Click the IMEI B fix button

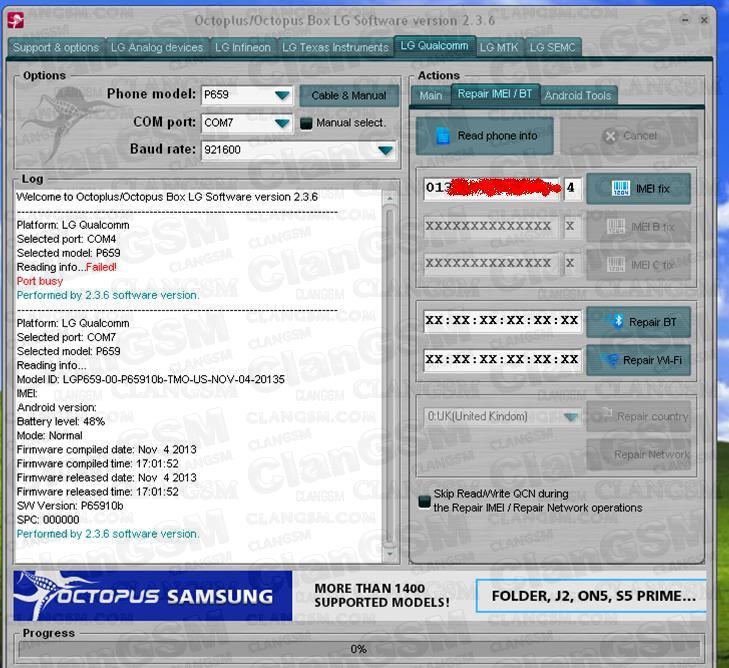pyautogui.click(x=638, y=227)
